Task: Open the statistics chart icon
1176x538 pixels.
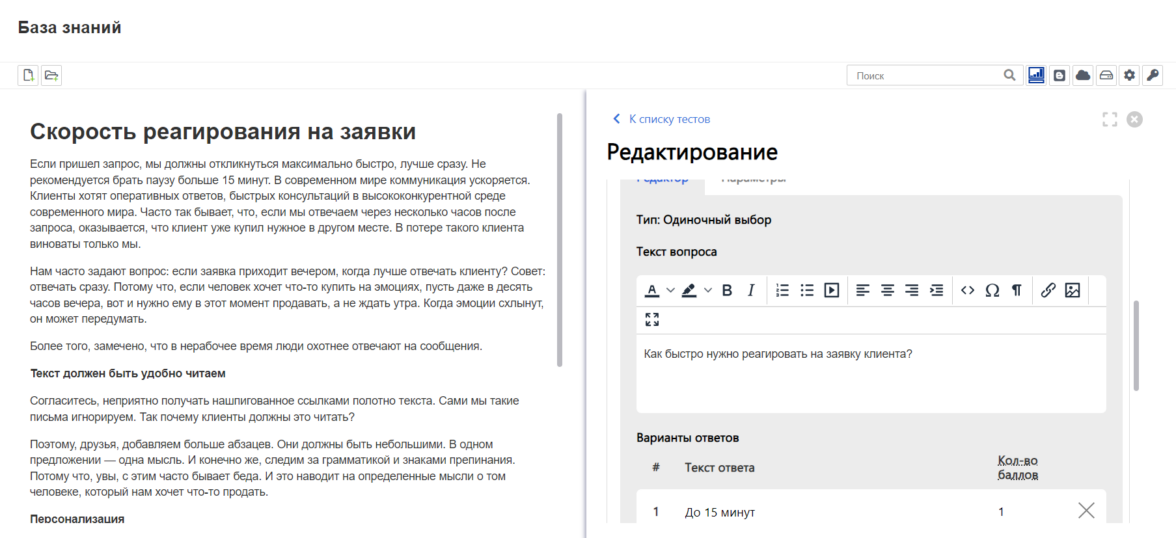Action: pos(1036,75)
